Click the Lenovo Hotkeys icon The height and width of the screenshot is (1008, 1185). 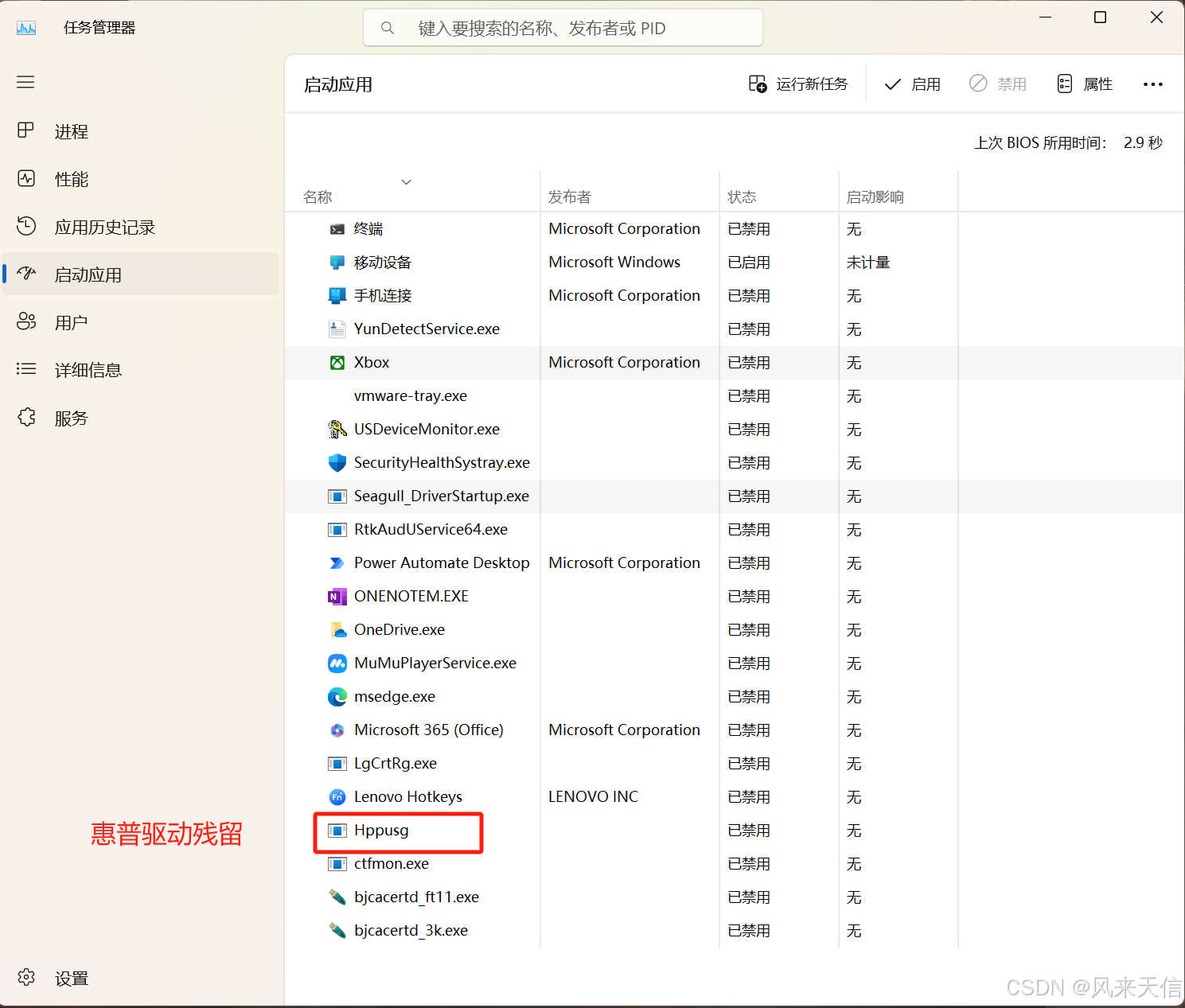pos(337,797)
